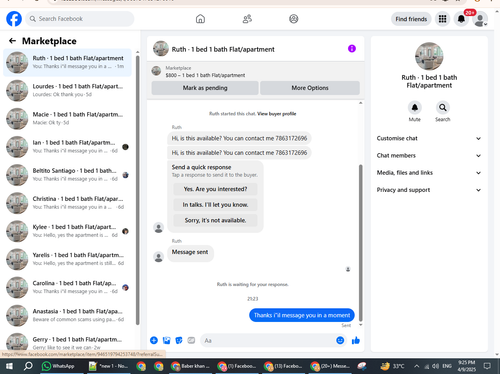
Task: Go to the Home feed icon
Action: [200, 19]
